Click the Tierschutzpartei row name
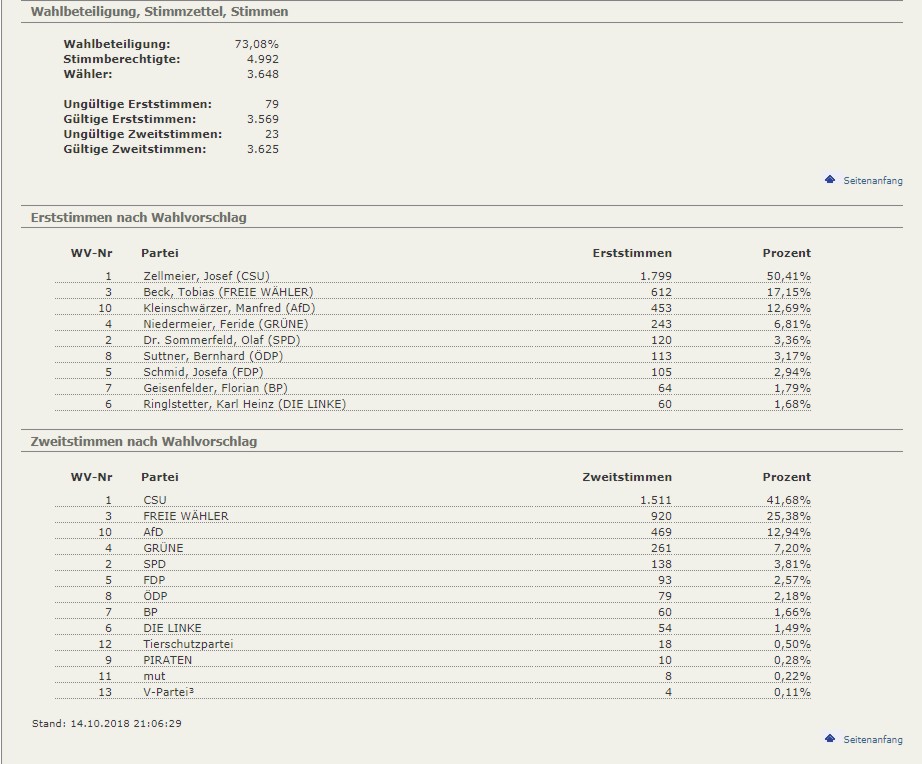 click(x=188, y=644)
